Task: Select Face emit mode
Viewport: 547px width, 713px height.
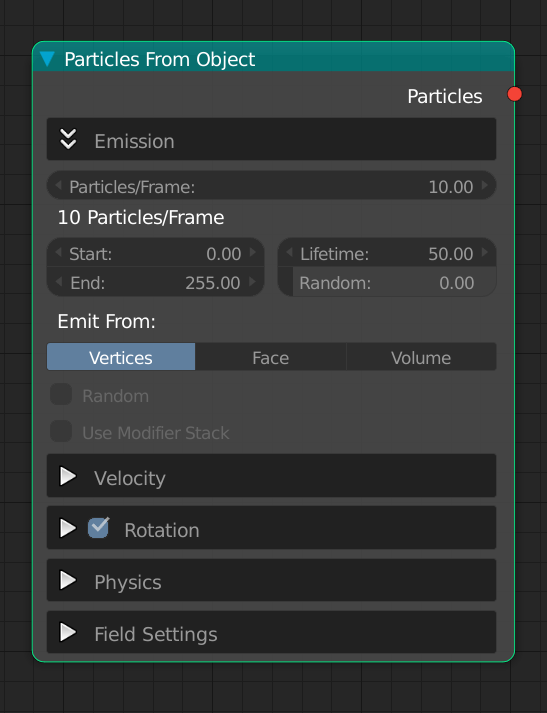Action: (271, 357)
